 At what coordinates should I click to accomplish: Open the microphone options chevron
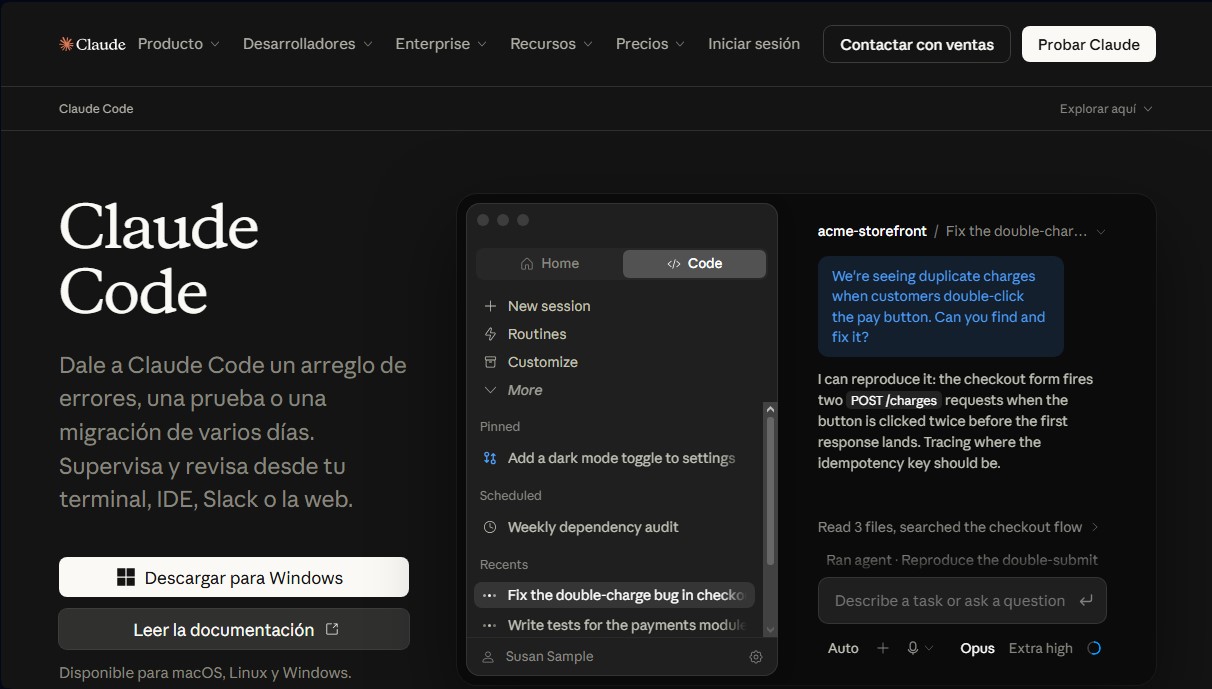929,648
